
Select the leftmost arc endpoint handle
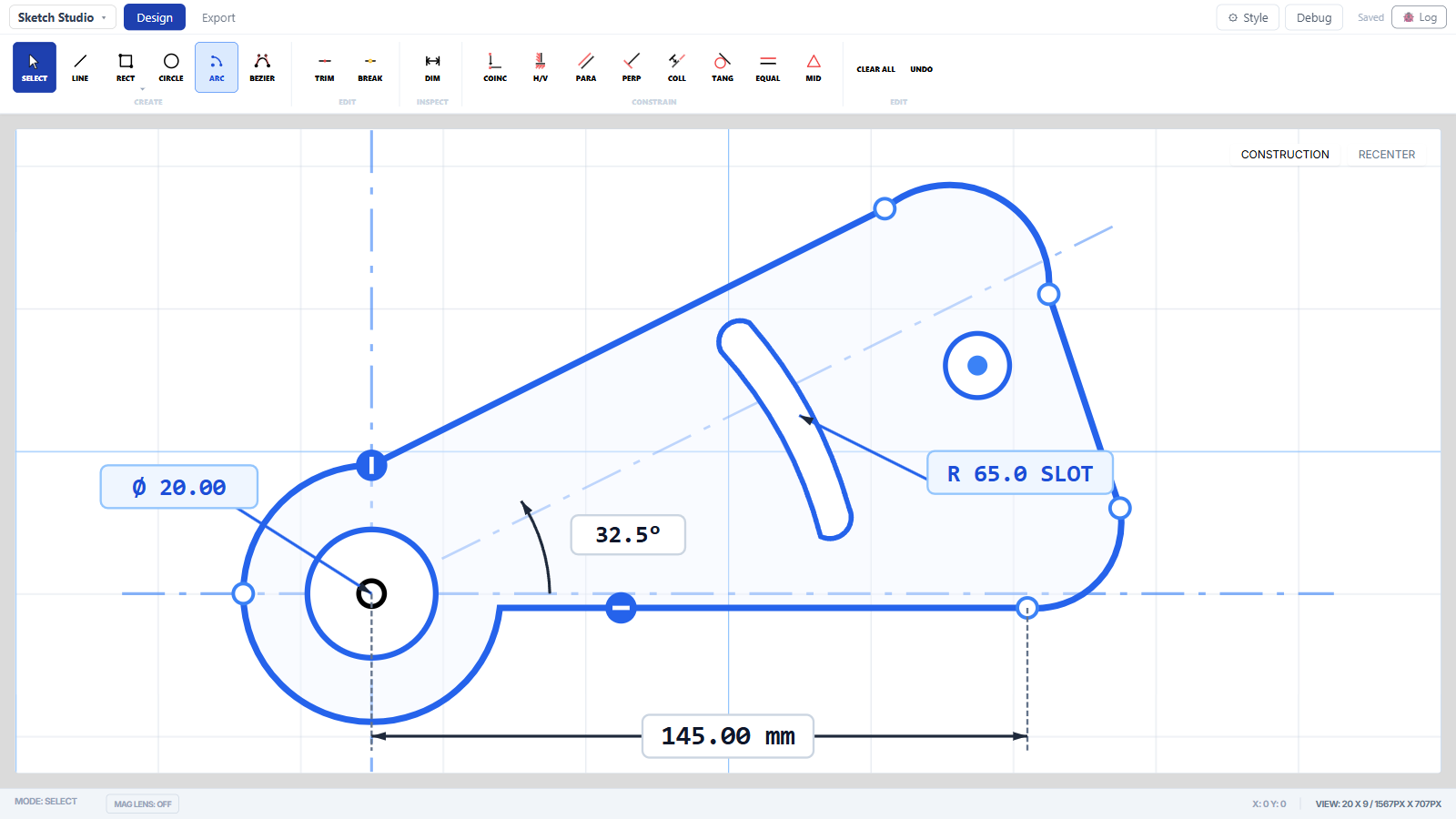(243, 593)
